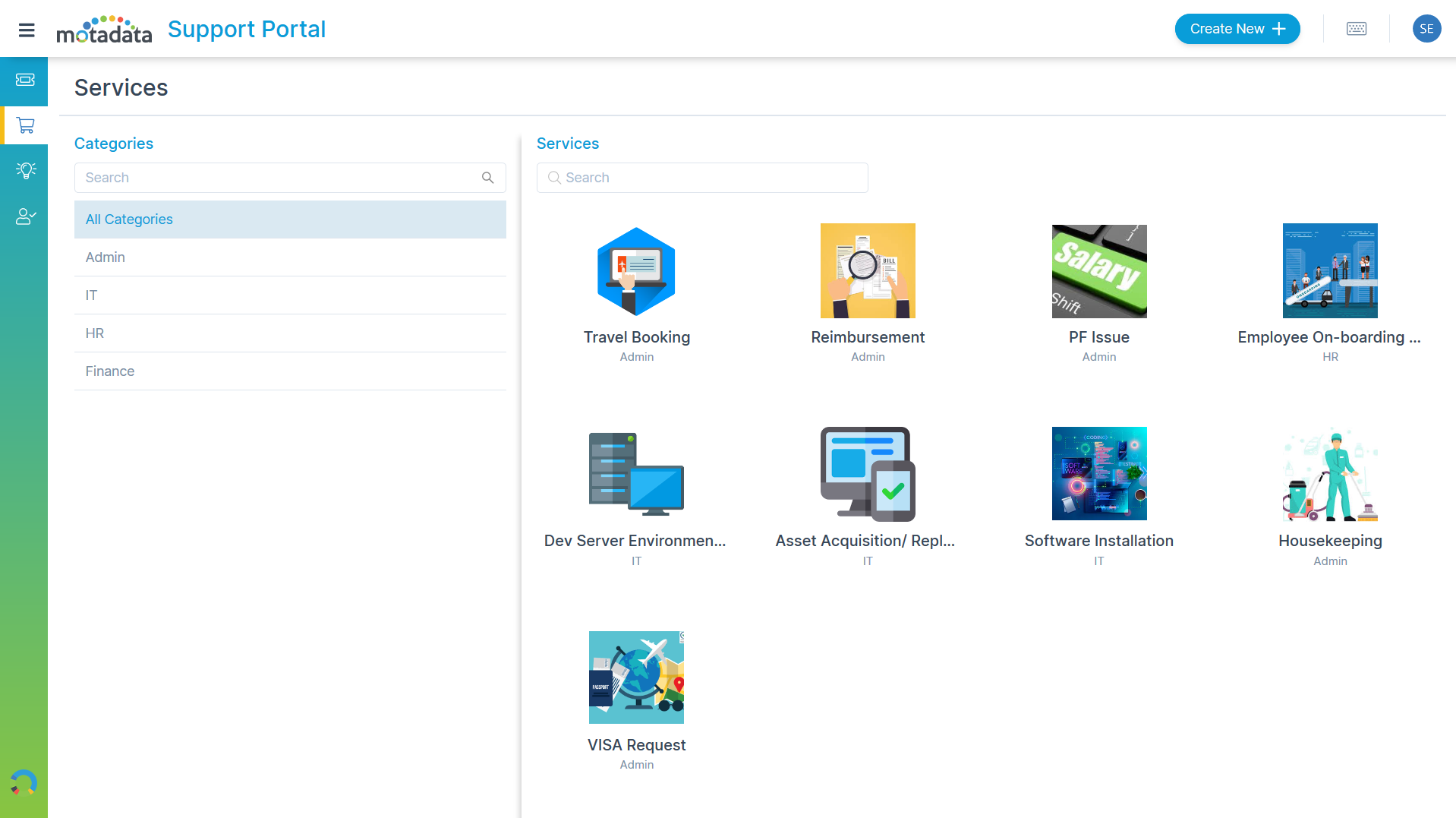1456x818 pixels.
Task: Open the lightbulb knowledge base icon
Action: (x=25, y=170)
